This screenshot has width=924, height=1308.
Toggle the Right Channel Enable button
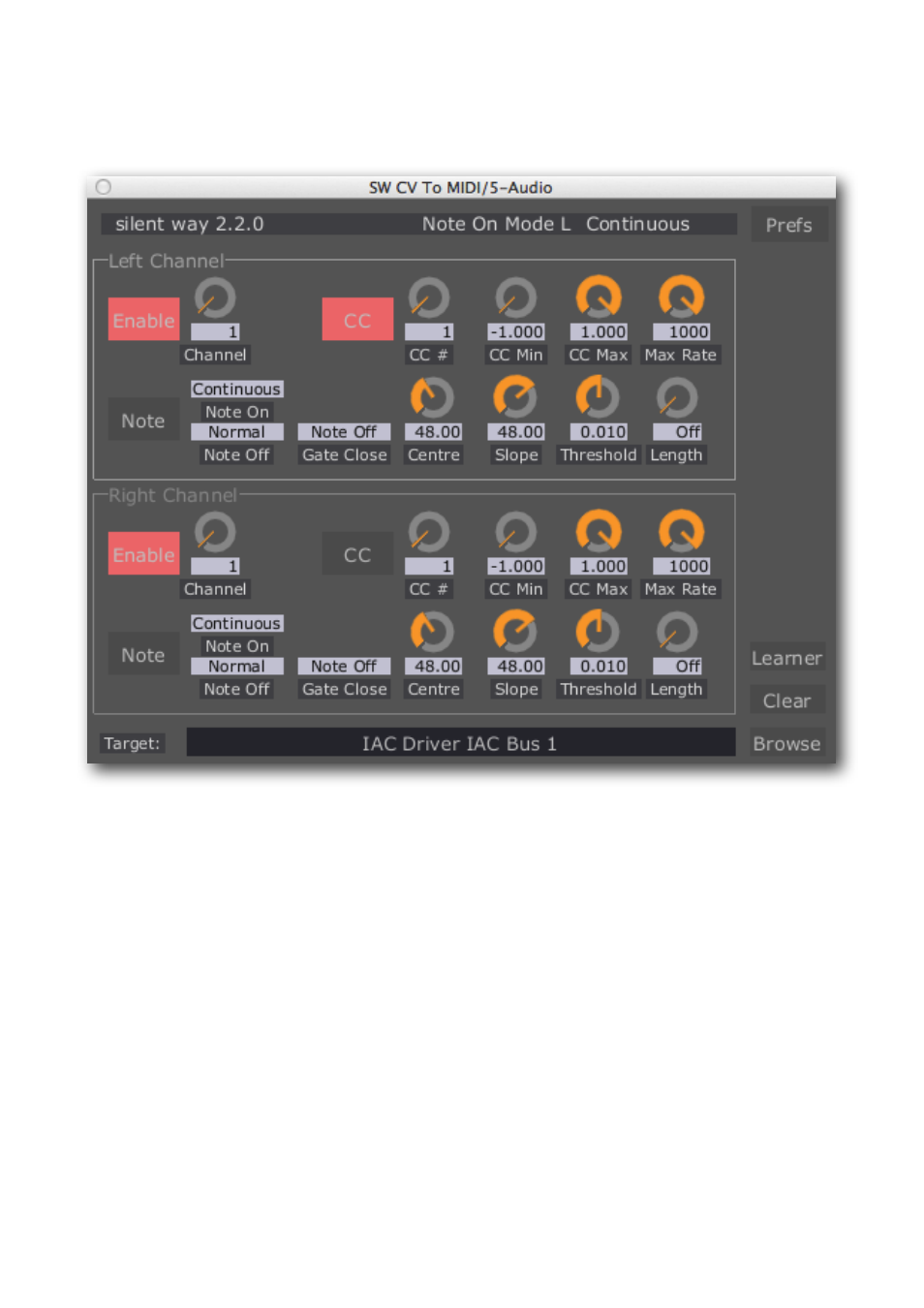[x=143, y=554]
